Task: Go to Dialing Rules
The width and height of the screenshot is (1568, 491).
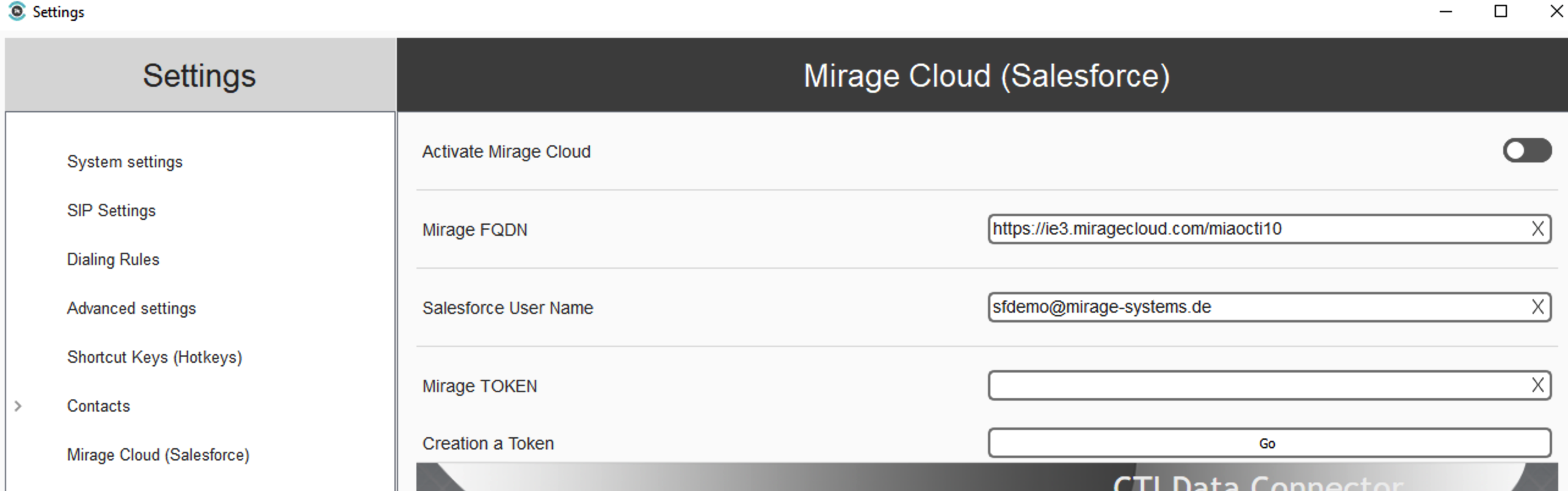Action: (x=113, y=260)
